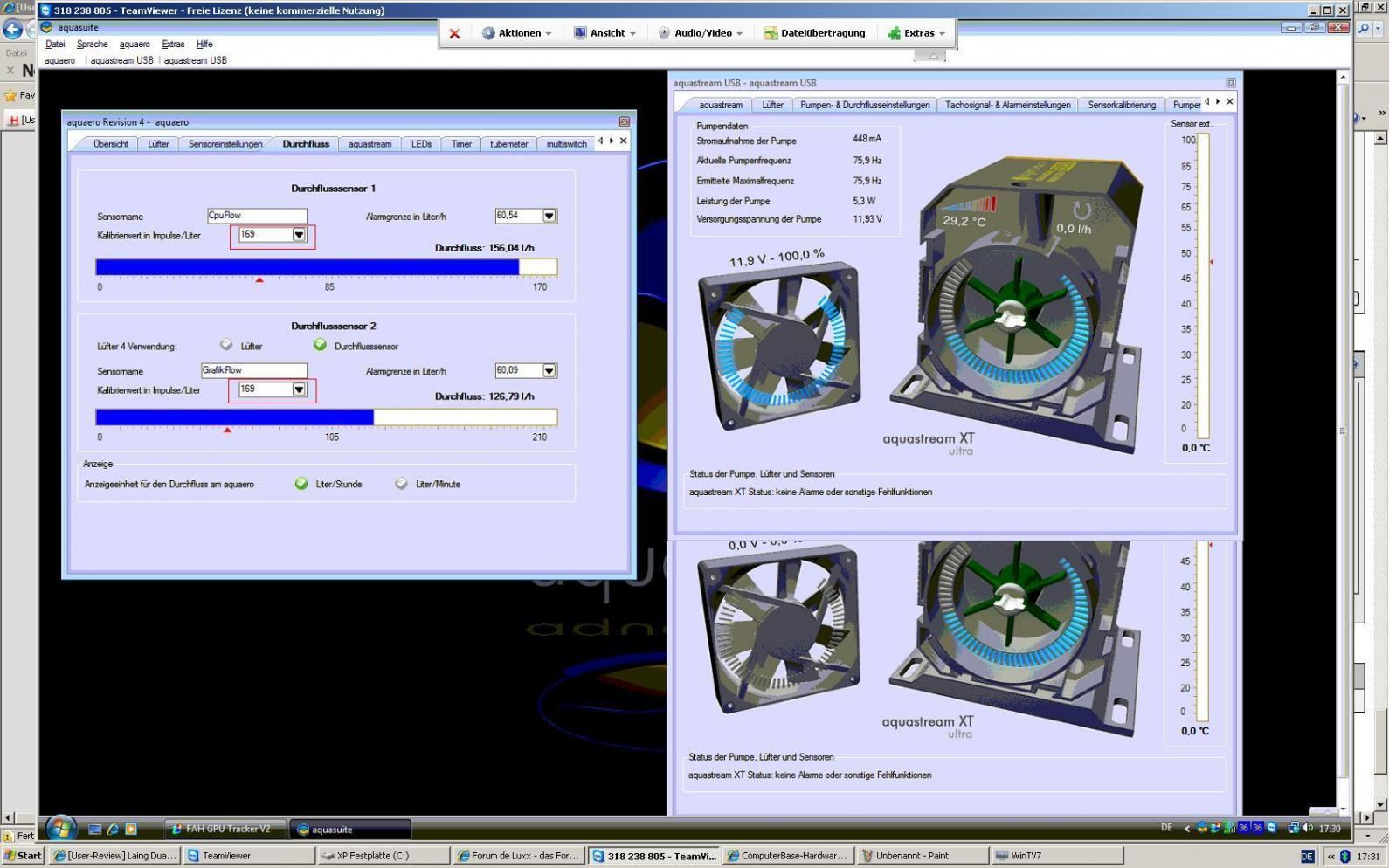Close the aquastream USB tab with X

[1229, 101]
